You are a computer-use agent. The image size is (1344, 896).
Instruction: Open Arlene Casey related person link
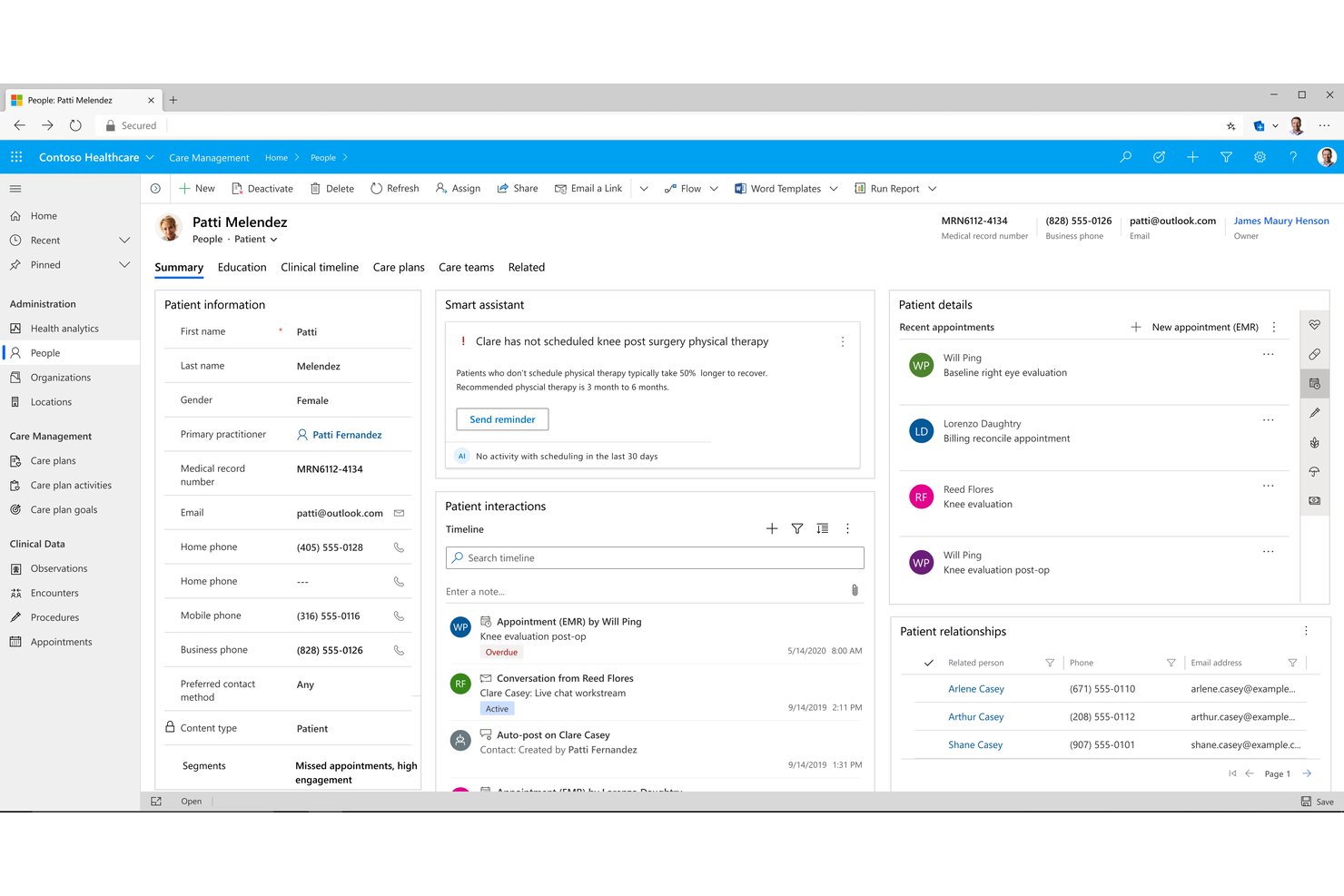tap(976, 689)
